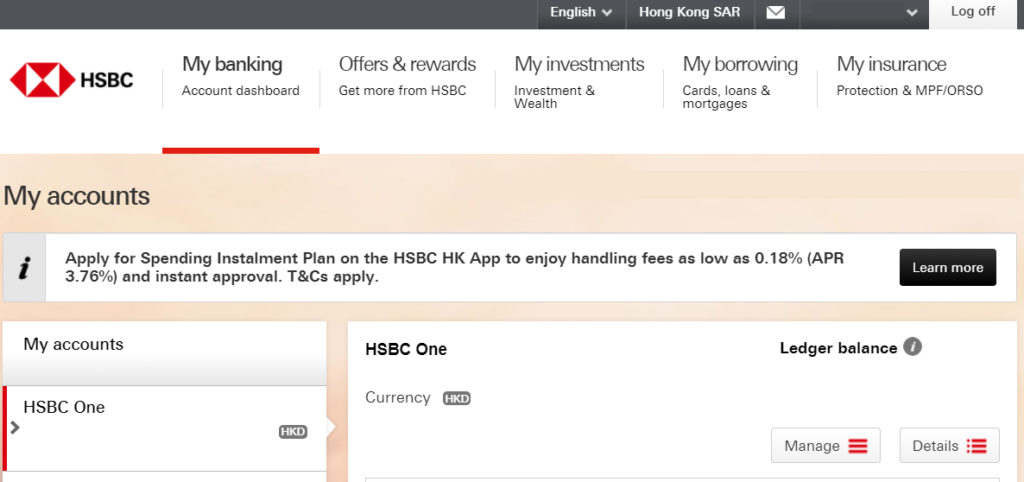Click the HKD badge beside Currency
The image size is (1024, 482).
pos(457,398)
